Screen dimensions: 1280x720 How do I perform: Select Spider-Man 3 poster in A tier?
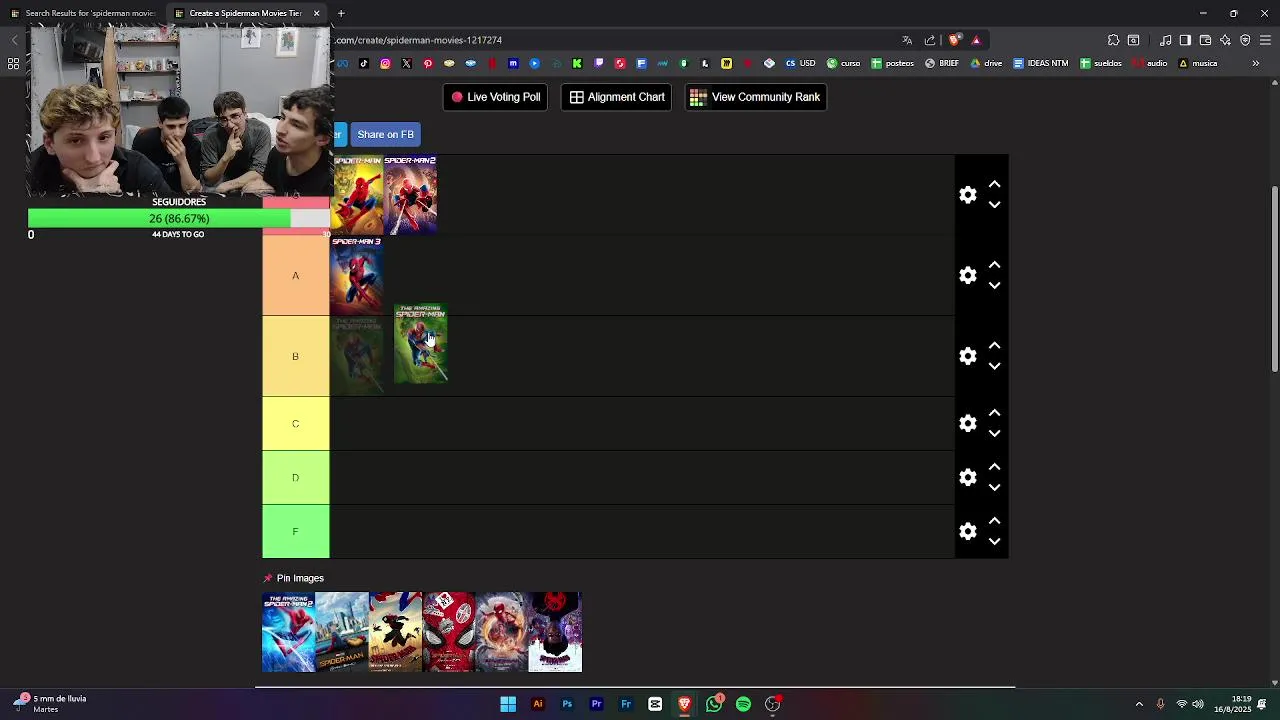(x=357, y=275)
